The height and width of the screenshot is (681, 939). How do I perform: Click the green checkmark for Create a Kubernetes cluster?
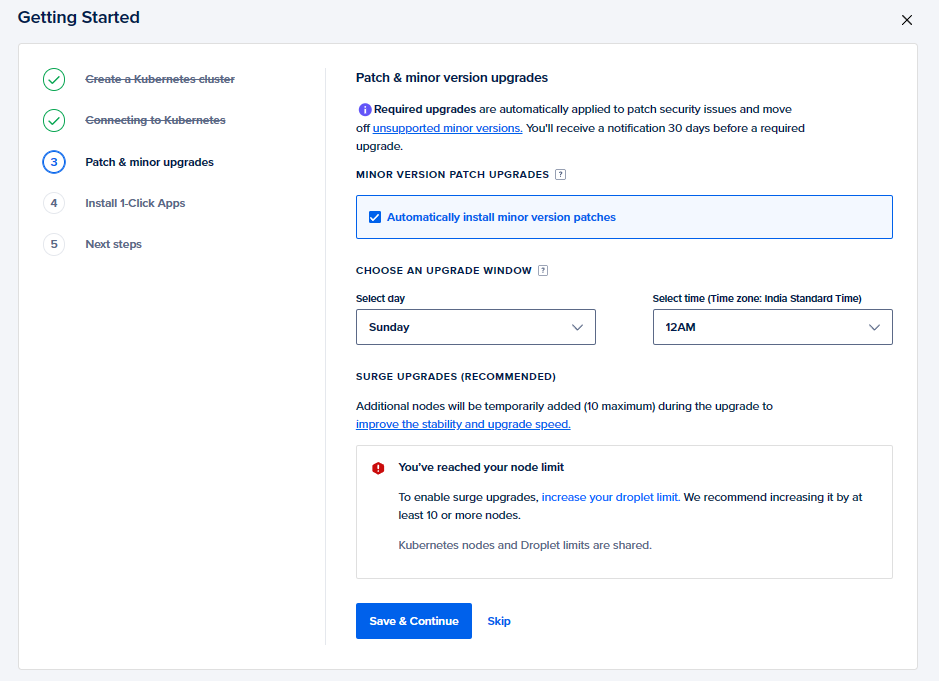pos(54,79)
